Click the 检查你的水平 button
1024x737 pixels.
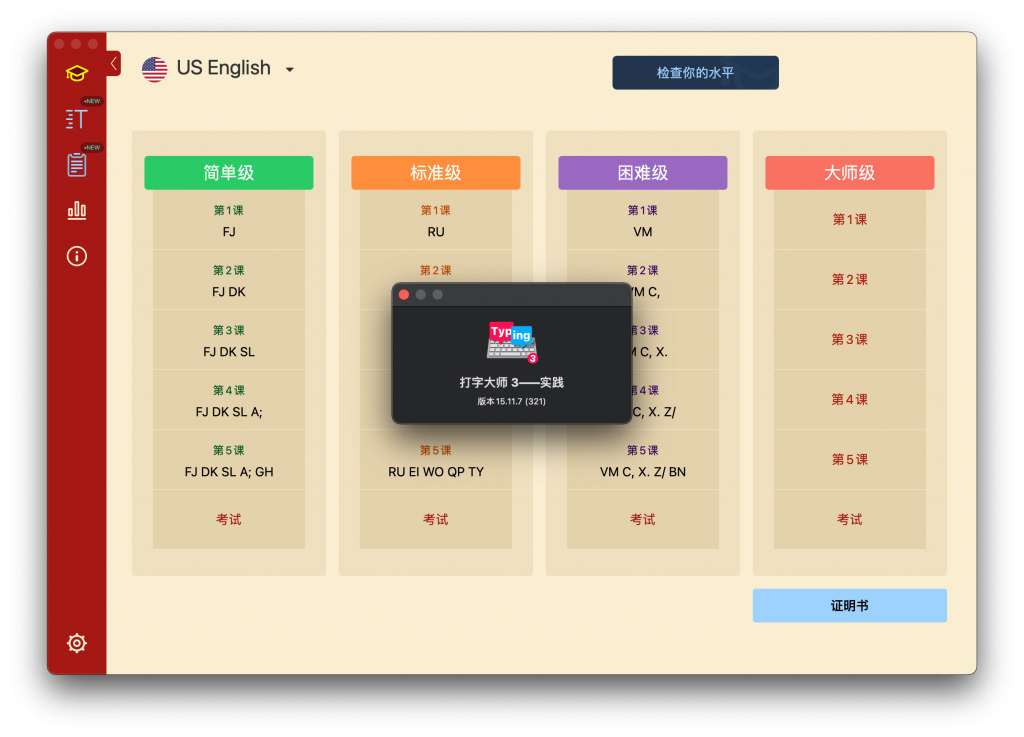pos(695,72)
